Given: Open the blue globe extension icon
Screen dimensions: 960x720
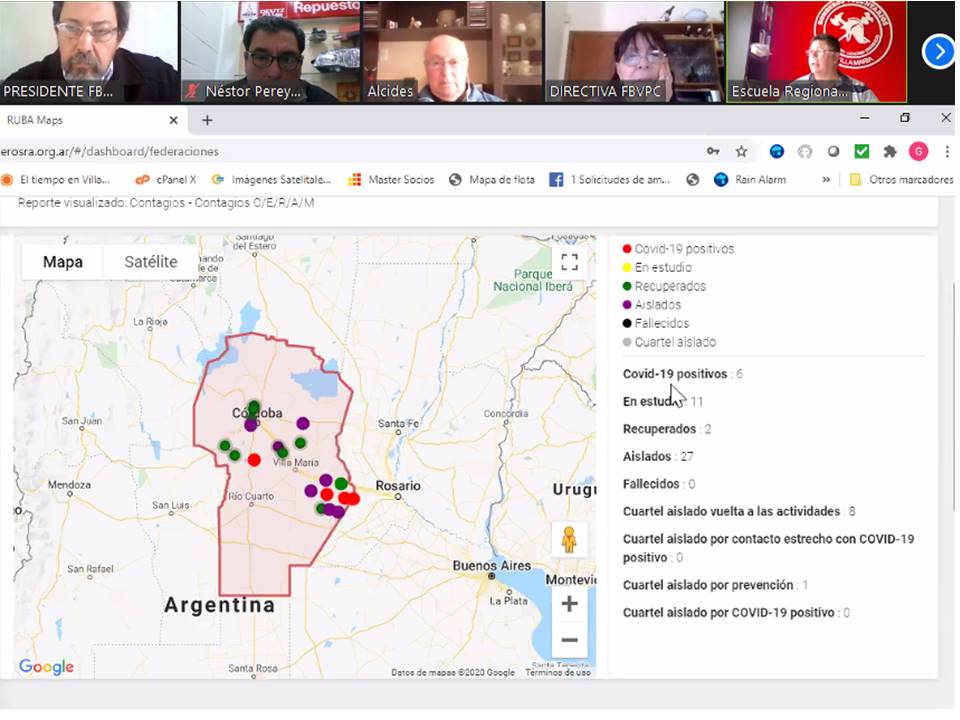Looking at the screenshot, I should 776,152.
